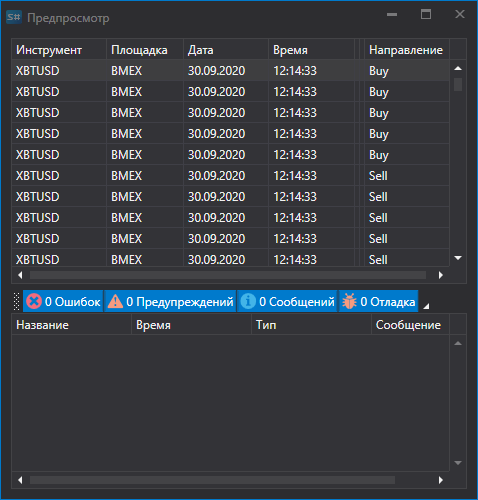Click XBTUSD in the second Sell row

pyautogui.click(x=59, y=197)
